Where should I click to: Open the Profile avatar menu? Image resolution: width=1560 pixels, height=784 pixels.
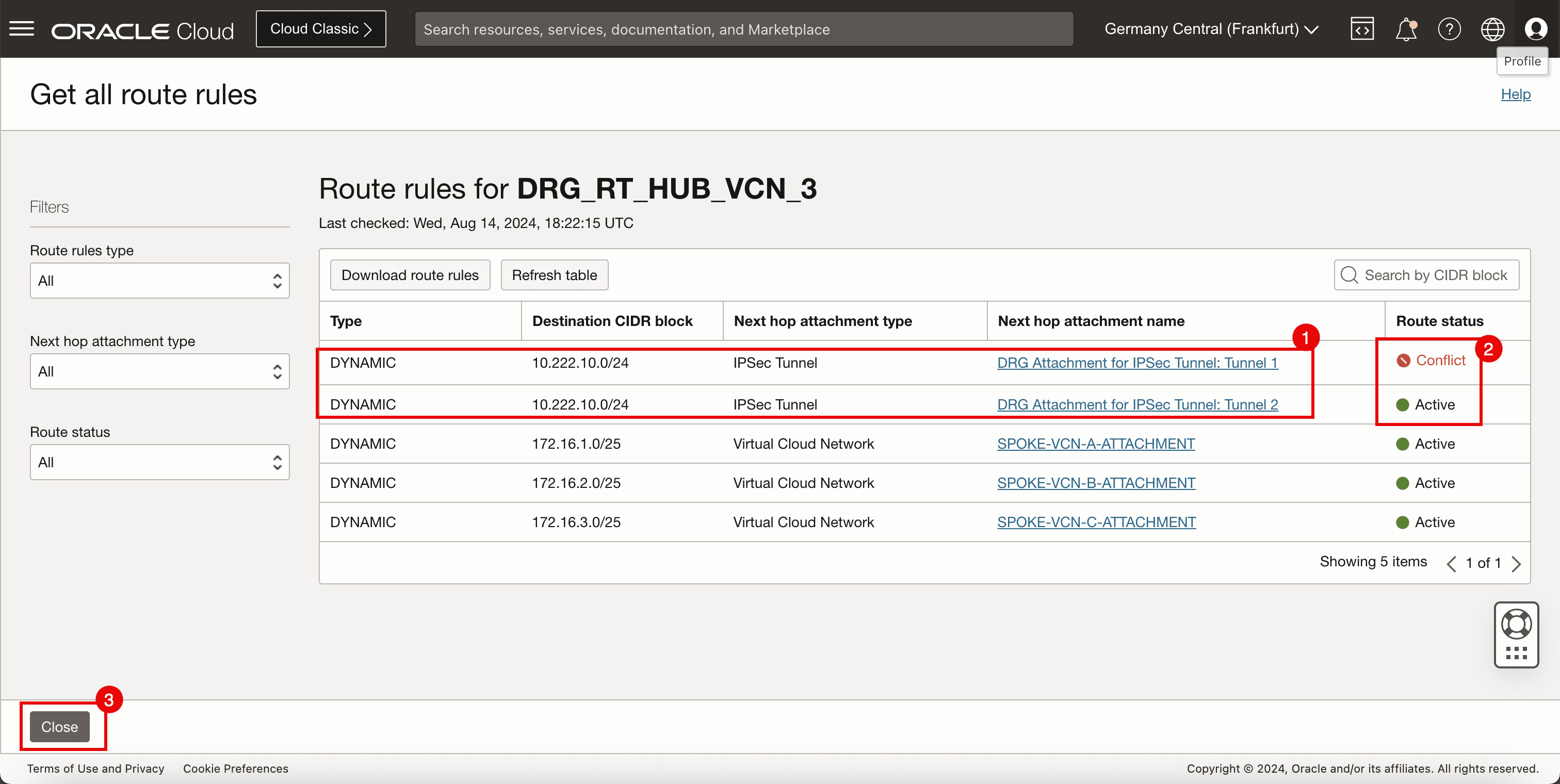click(x=1536, y=28)
